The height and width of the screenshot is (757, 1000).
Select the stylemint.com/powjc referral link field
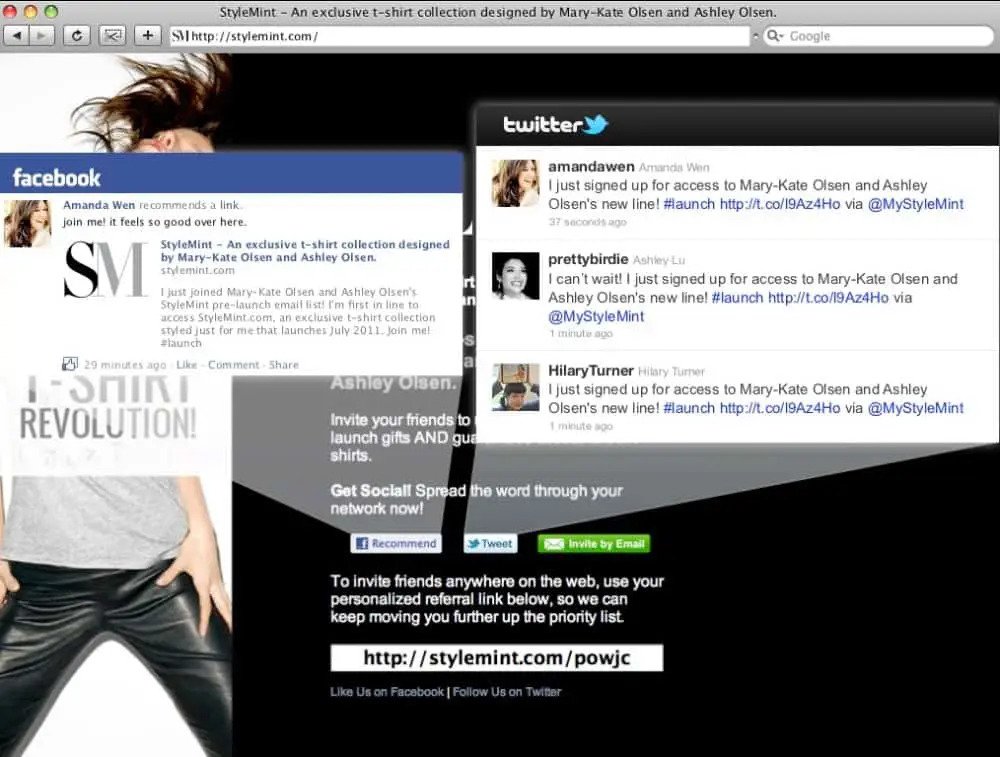tap(497, 658)
